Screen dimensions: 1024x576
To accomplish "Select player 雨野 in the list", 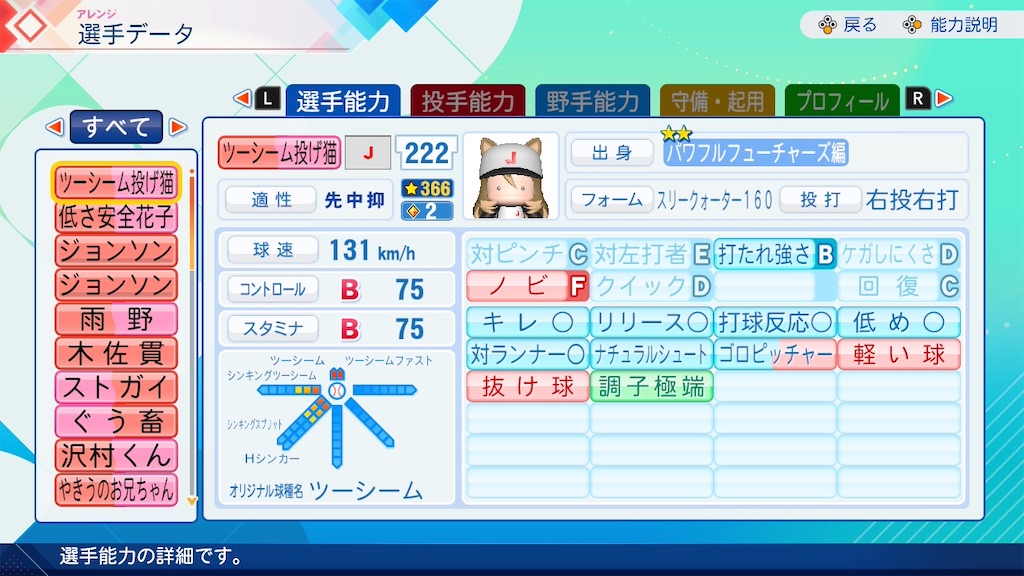I will click(116, 319).
